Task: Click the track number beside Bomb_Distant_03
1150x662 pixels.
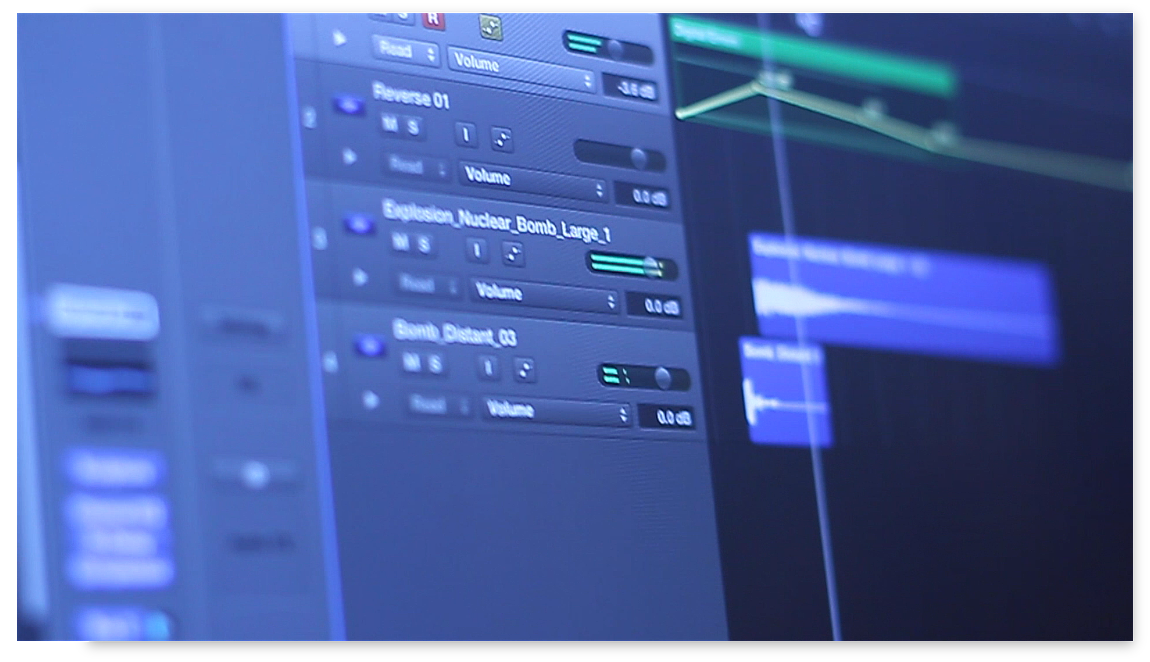Action: (x=331, y=361)
